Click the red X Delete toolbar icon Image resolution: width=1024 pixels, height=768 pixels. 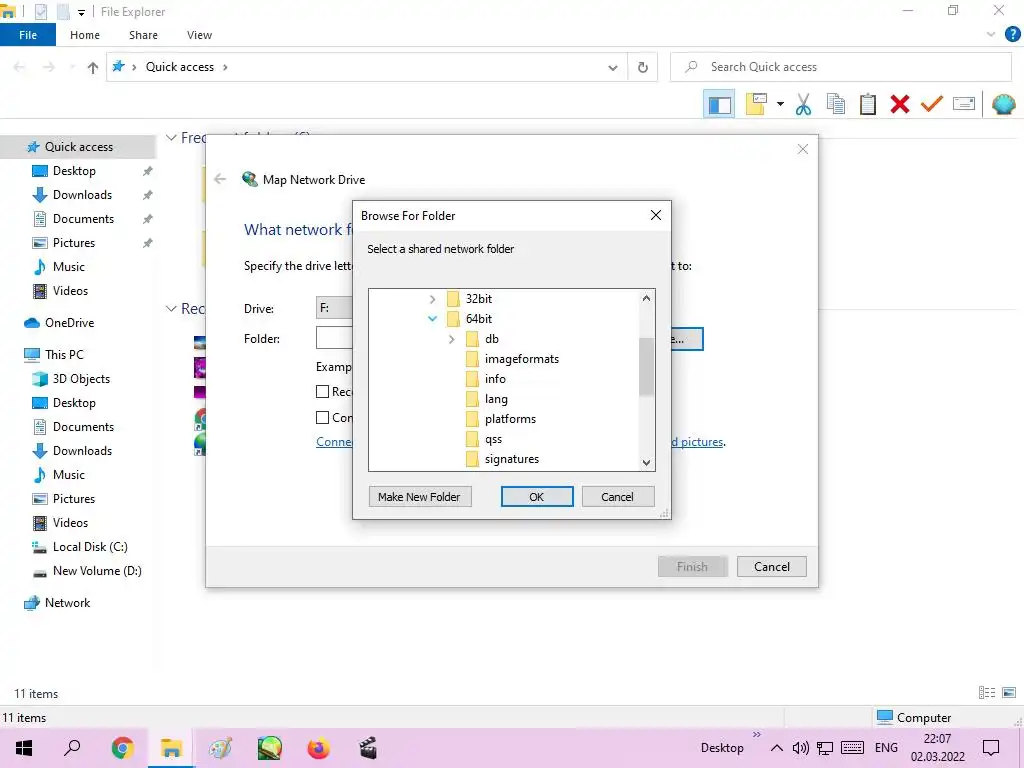tap(900, 104)
